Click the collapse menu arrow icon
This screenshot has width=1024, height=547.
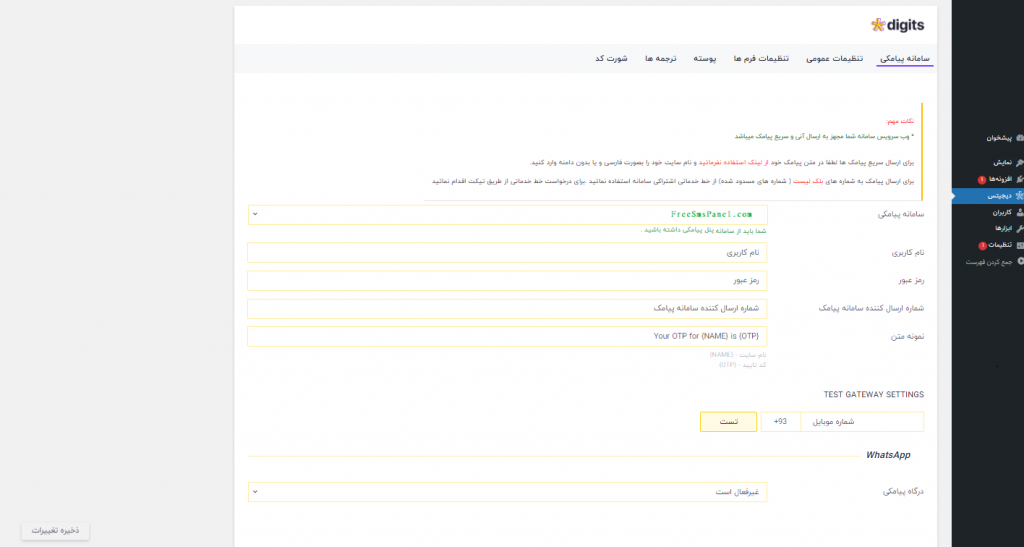pyautogui.click(x=1020, y=262)
